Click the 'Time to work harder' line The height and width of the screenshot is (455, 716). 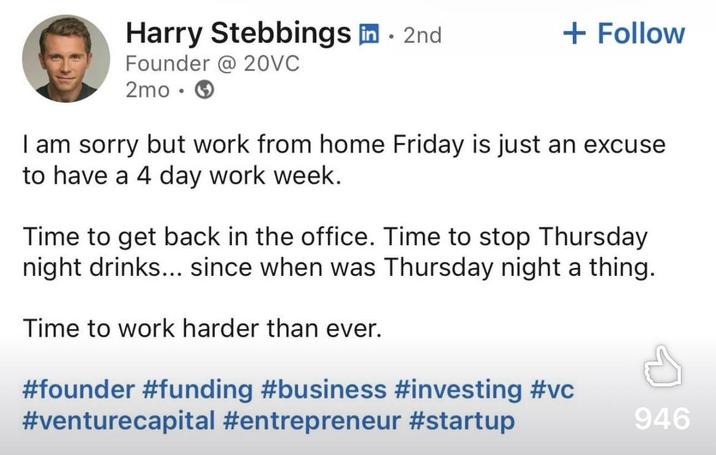click(202, 328)
